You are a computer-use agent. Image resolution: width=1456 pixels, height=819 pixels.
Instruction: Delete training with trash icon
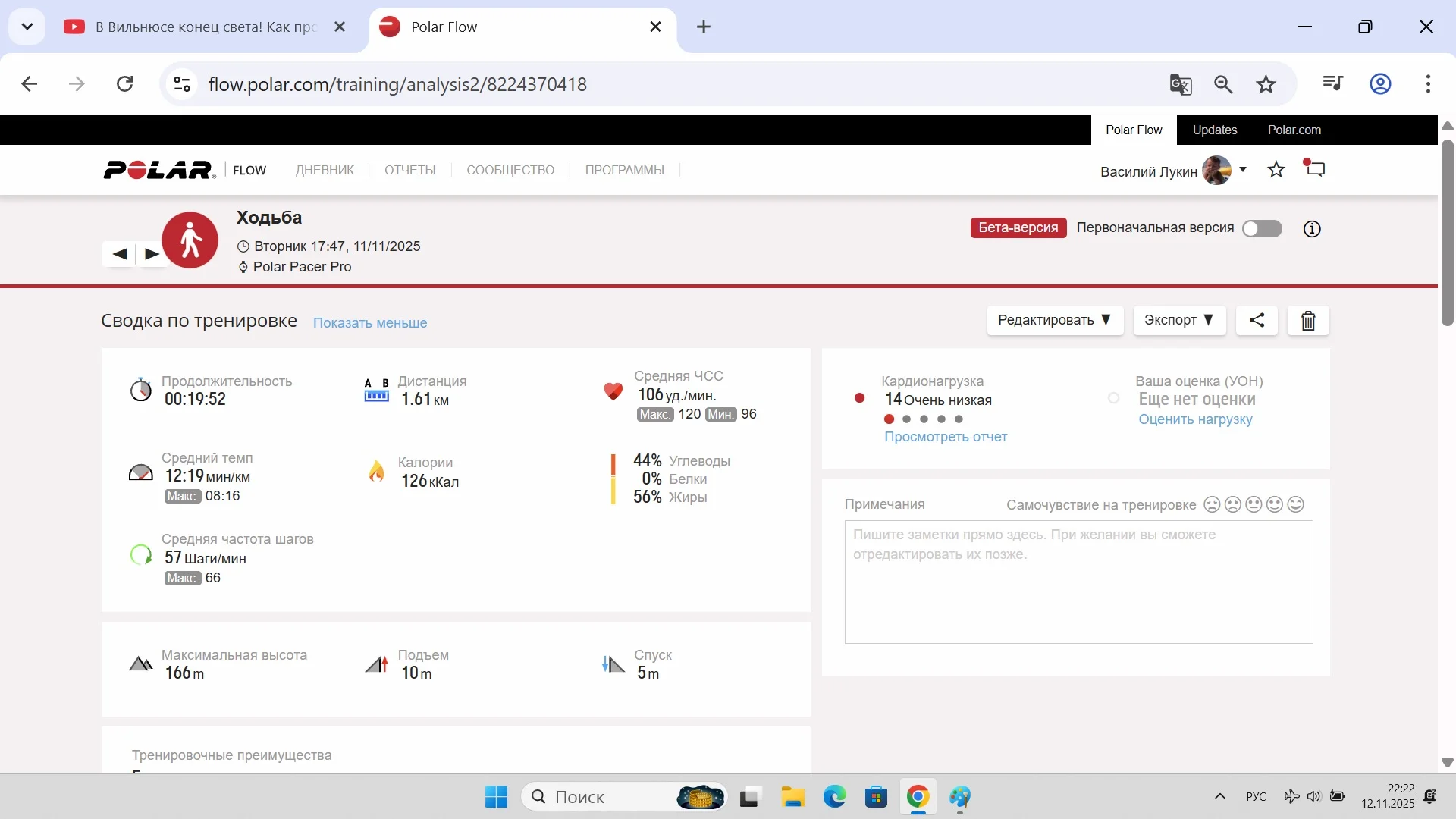(x=1308, y=321)
